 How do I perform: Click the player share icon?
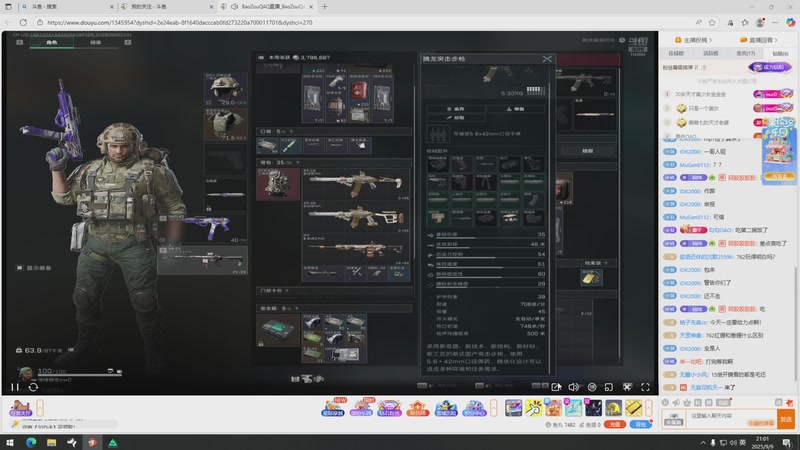556,387
